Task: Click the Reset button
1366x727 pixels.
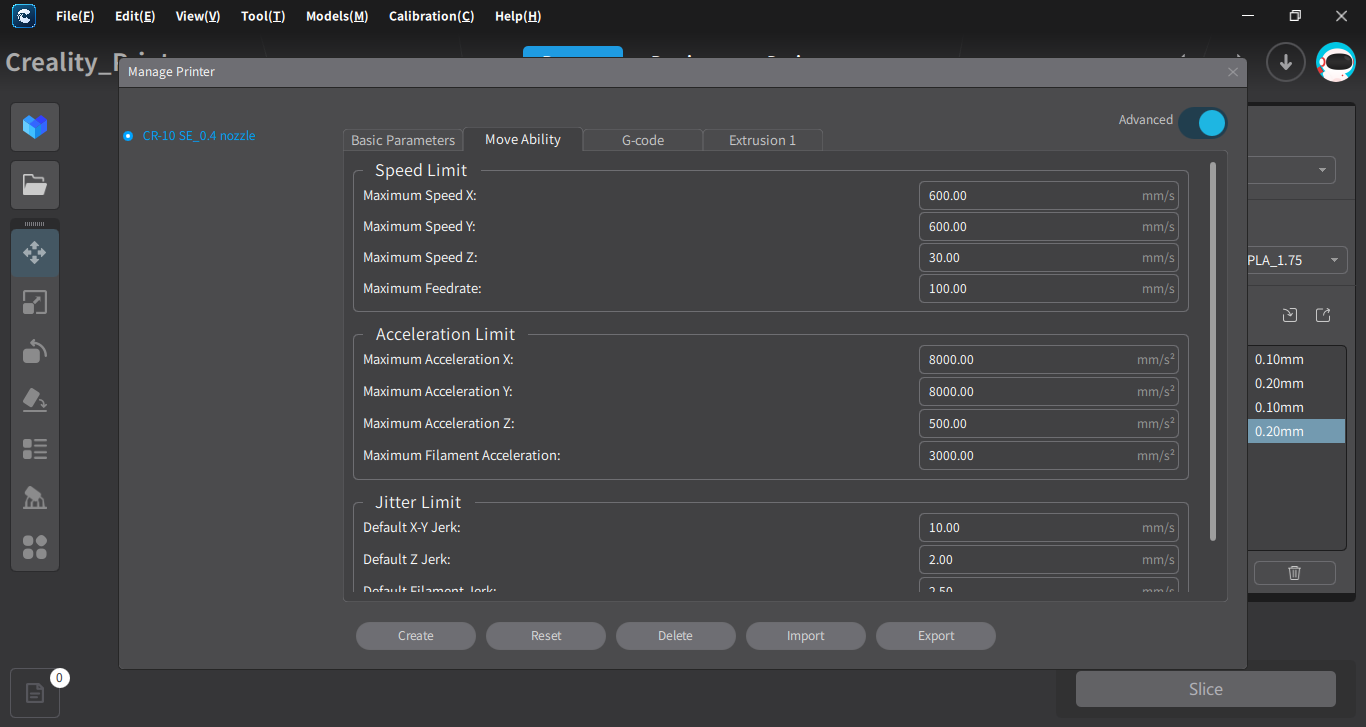Action: tap(546, 636)
